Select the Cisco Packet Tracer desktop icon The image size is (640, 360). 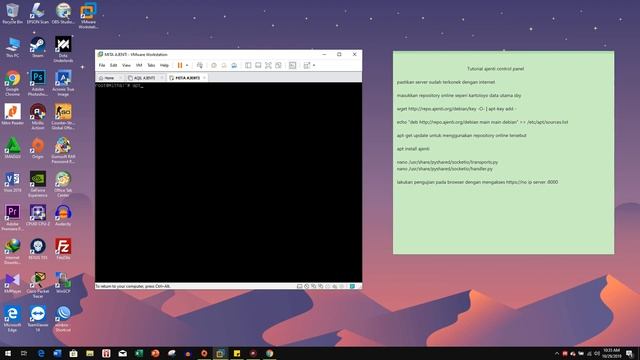(38, 285)
